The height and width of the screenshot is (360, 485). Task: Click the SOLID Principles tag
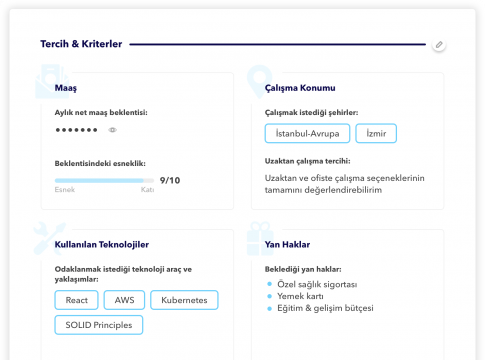(x=99, y=325)
